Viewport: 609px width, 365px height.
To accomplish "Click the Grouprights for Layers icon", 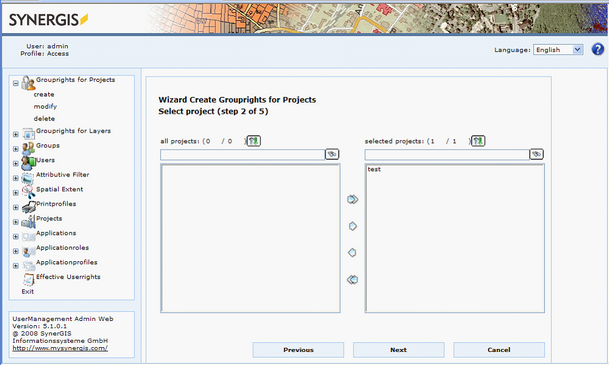I will 28,134.
